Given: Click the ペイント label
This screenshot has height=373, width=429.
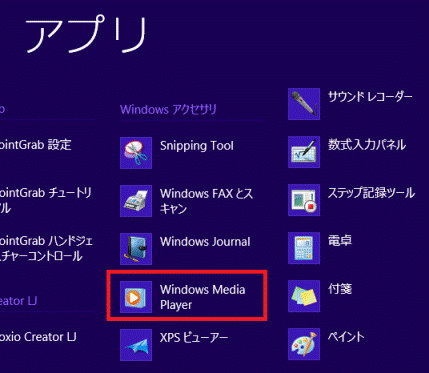Looking at the screenshot, I should [346, 337].
